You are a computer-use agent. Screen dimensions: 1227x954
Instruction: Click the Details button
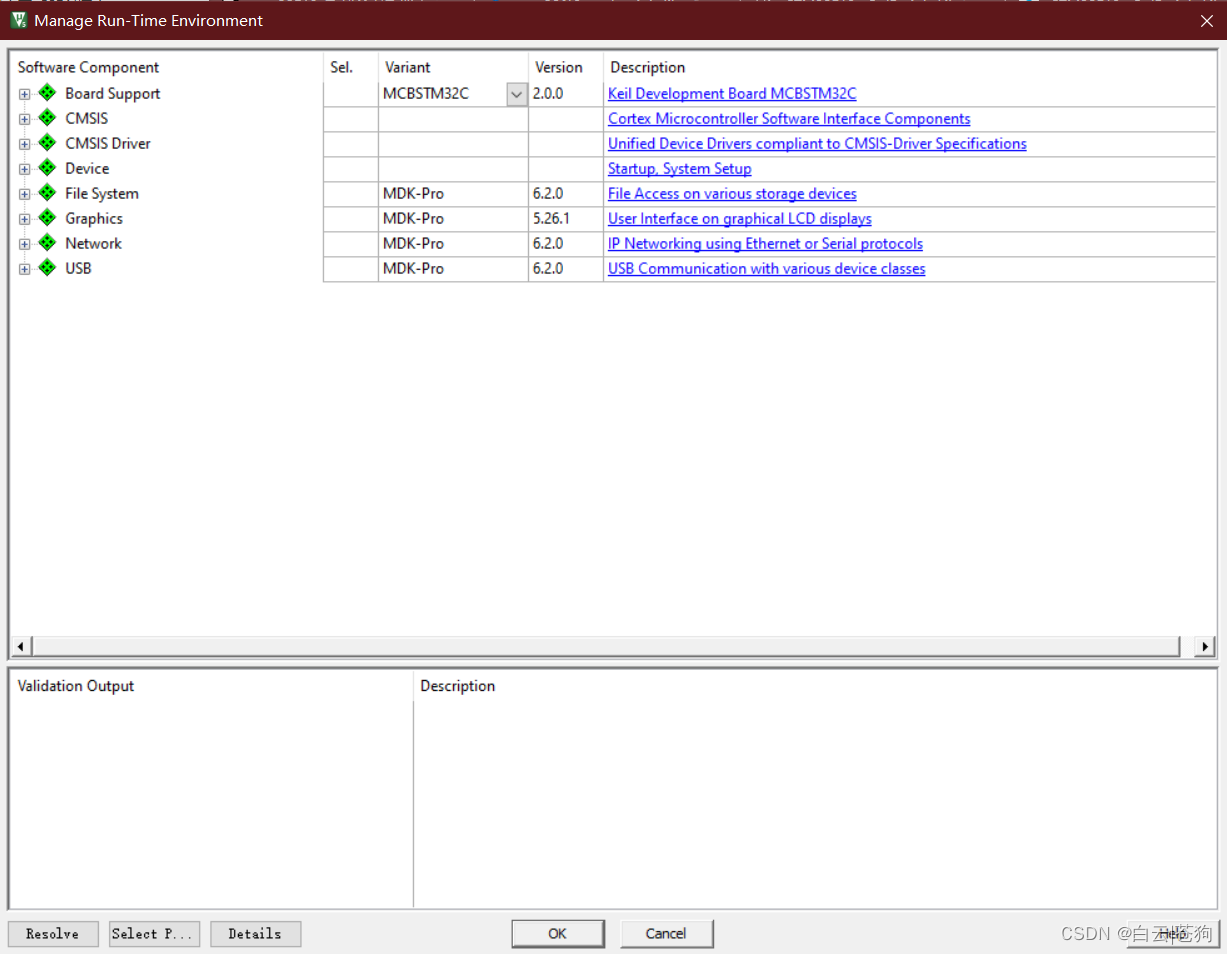tap(255, 934)
